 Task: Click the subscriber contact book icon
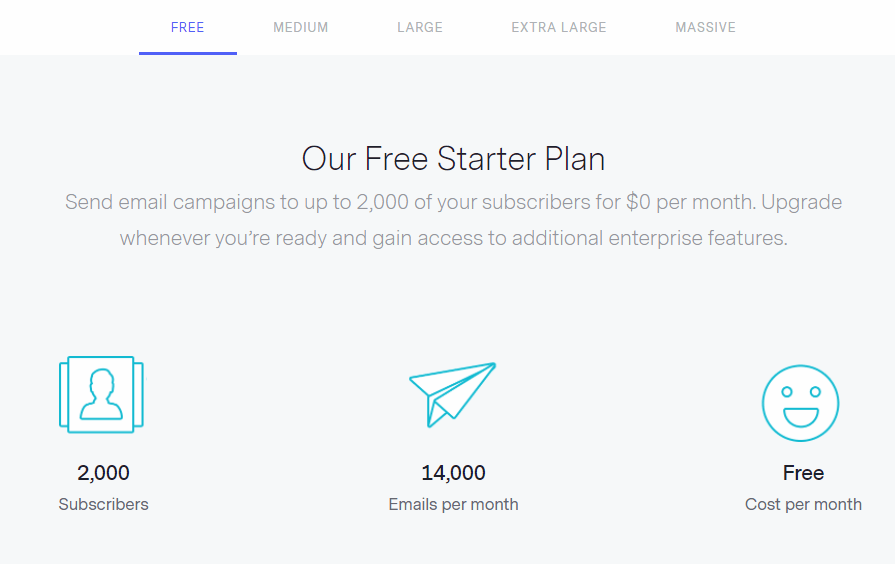click(102, 394)
